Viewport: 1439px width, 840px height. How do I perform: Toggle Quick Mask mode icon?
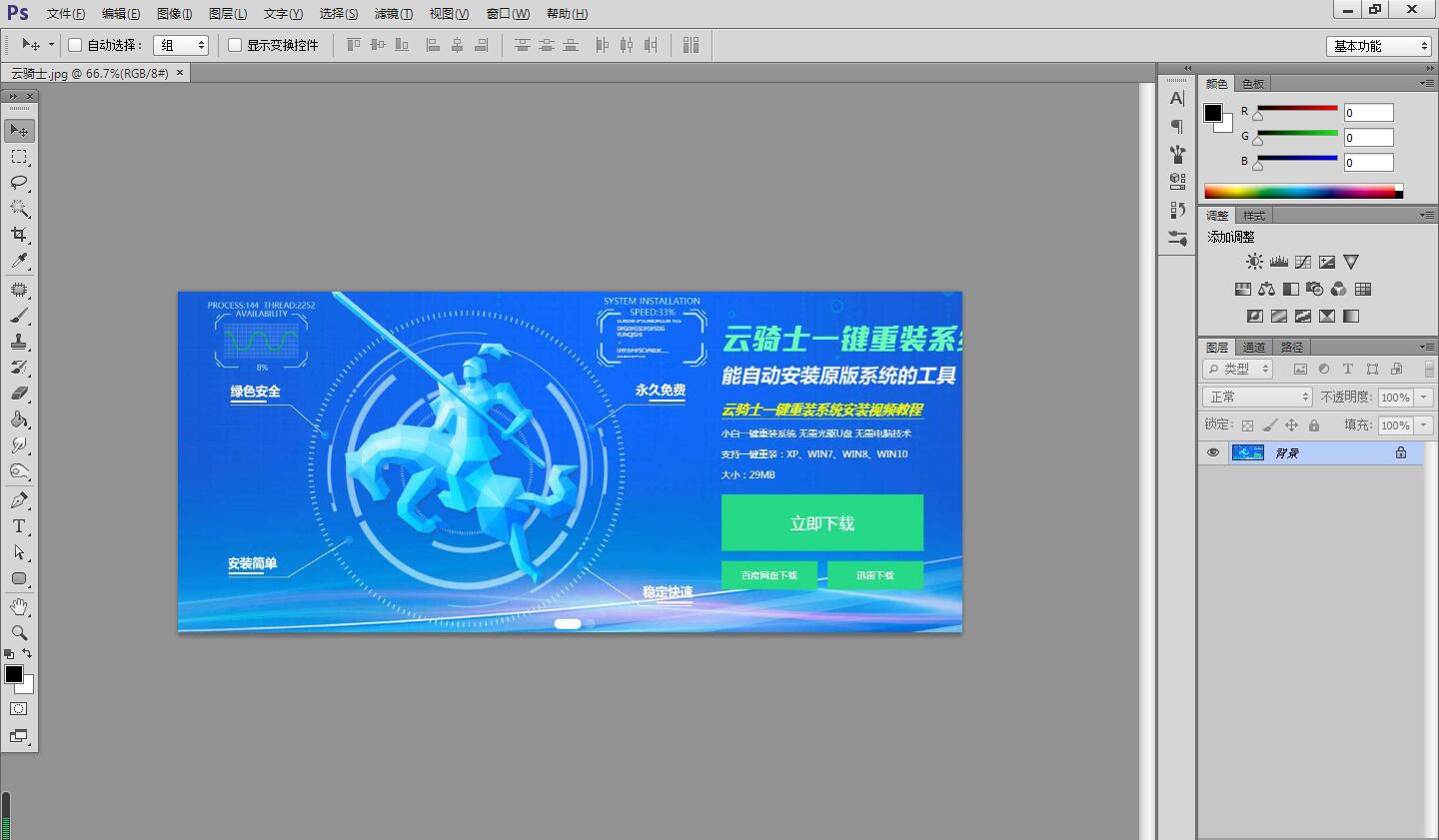(19, 709)
